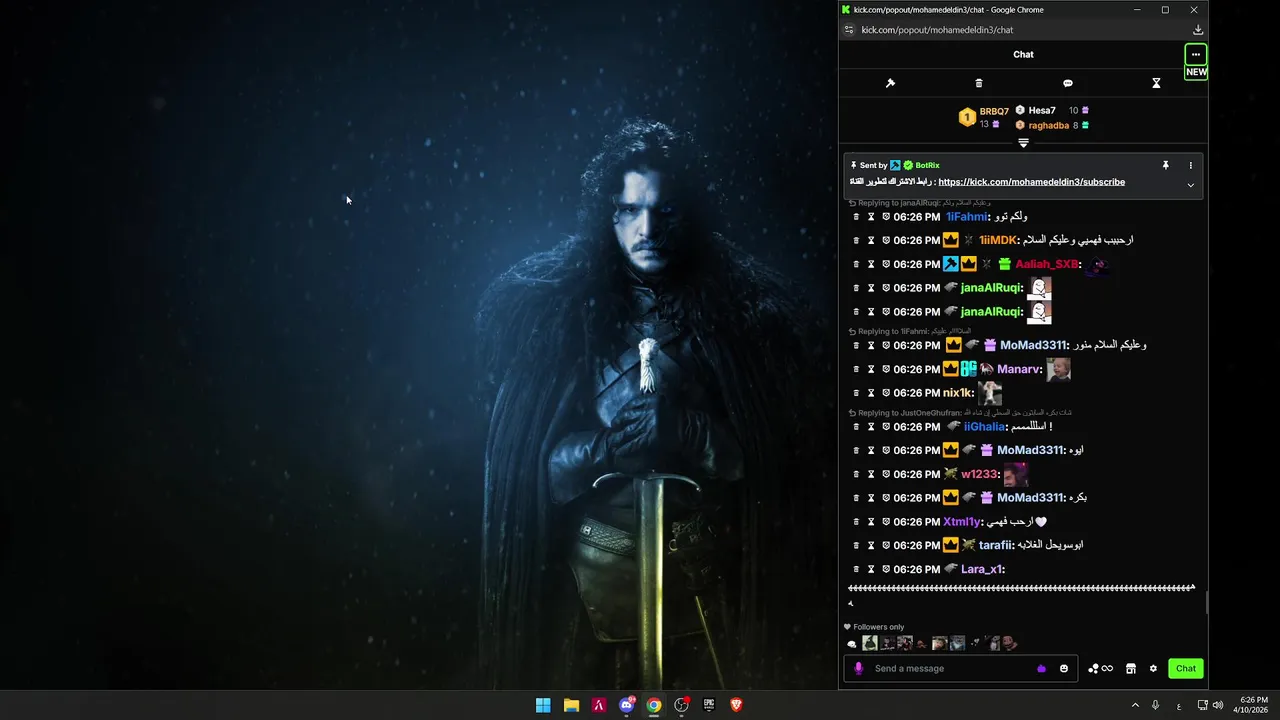
Task: Open the shop storefront icon
Action: point(1131,669)
